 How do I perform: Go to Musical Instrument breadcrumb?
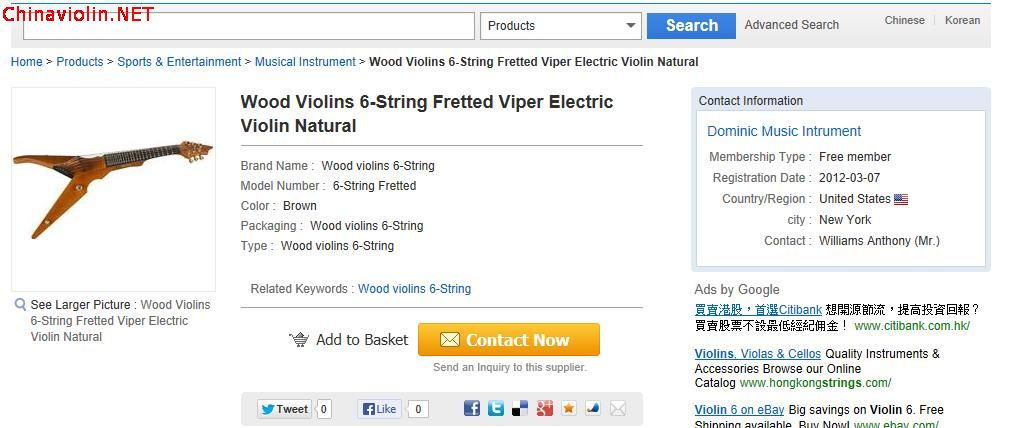pos(305,62)
